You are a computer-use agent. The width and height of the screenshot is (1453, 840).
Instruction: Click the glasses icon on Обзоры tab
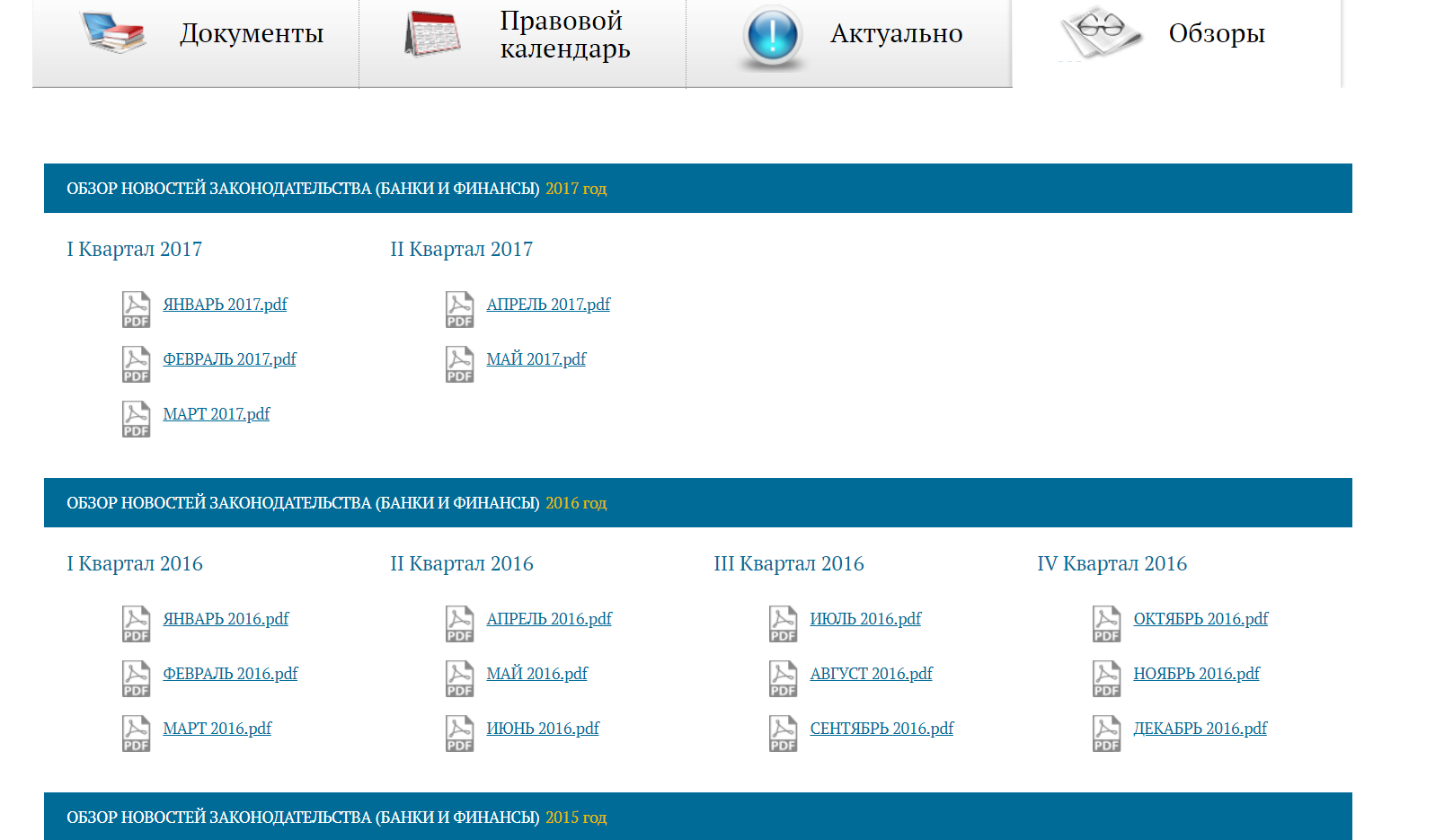pos(1100,32)
